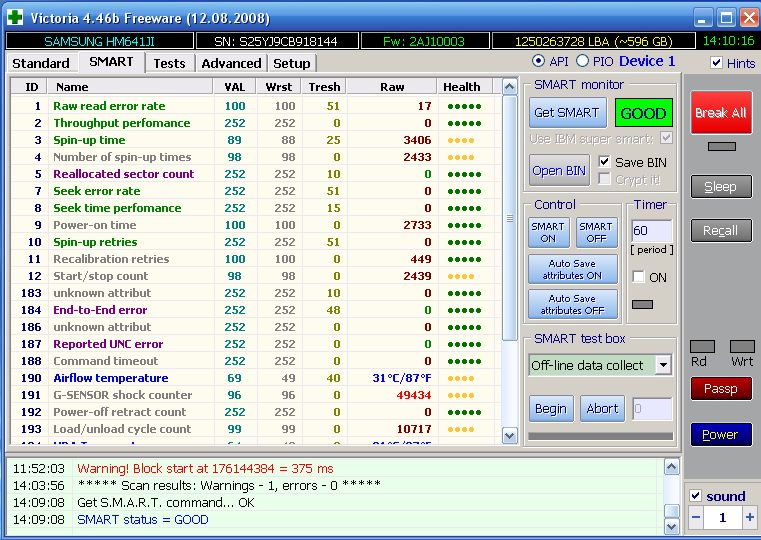The image size is (761, 540).
Task: Click the log panel scroll-up arrow
Action: pos(672,467)
